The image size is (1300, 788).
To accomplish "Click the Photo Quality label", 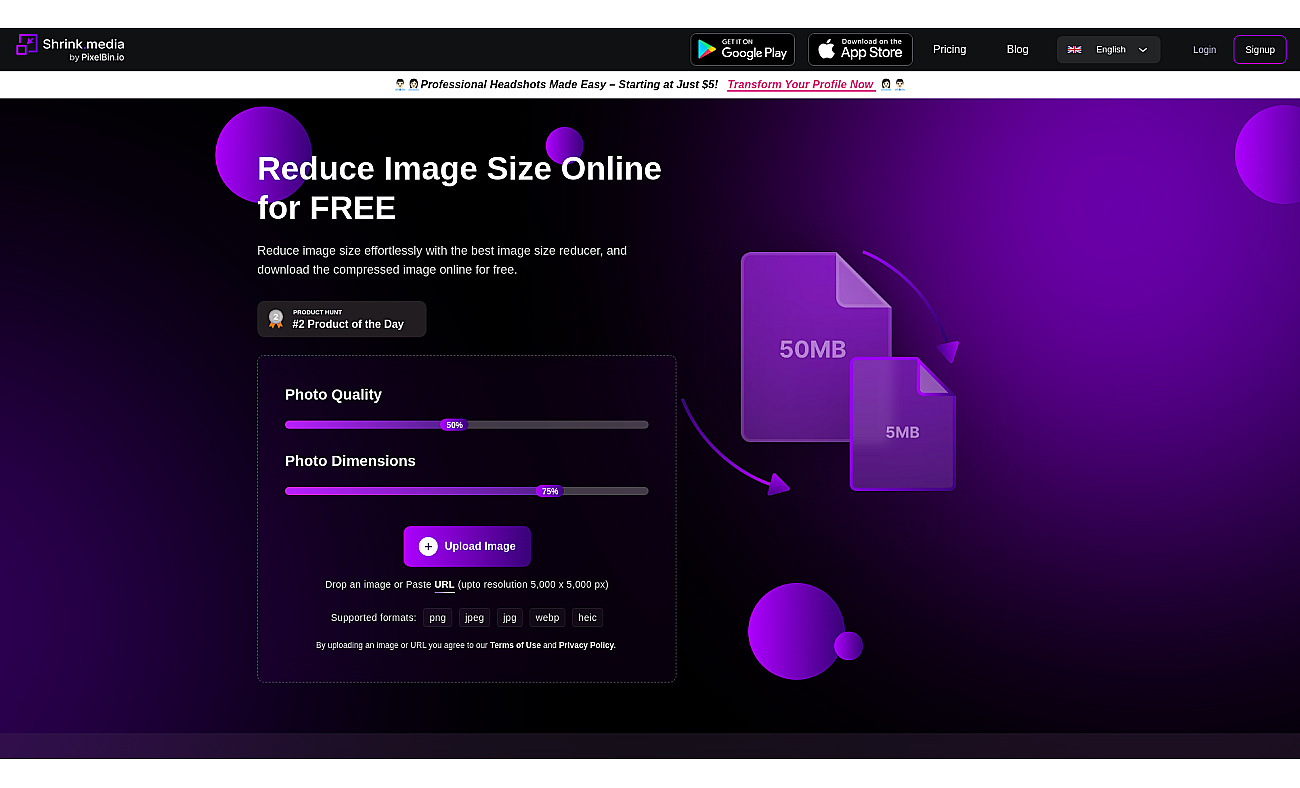I will click(x=333, y=394).
